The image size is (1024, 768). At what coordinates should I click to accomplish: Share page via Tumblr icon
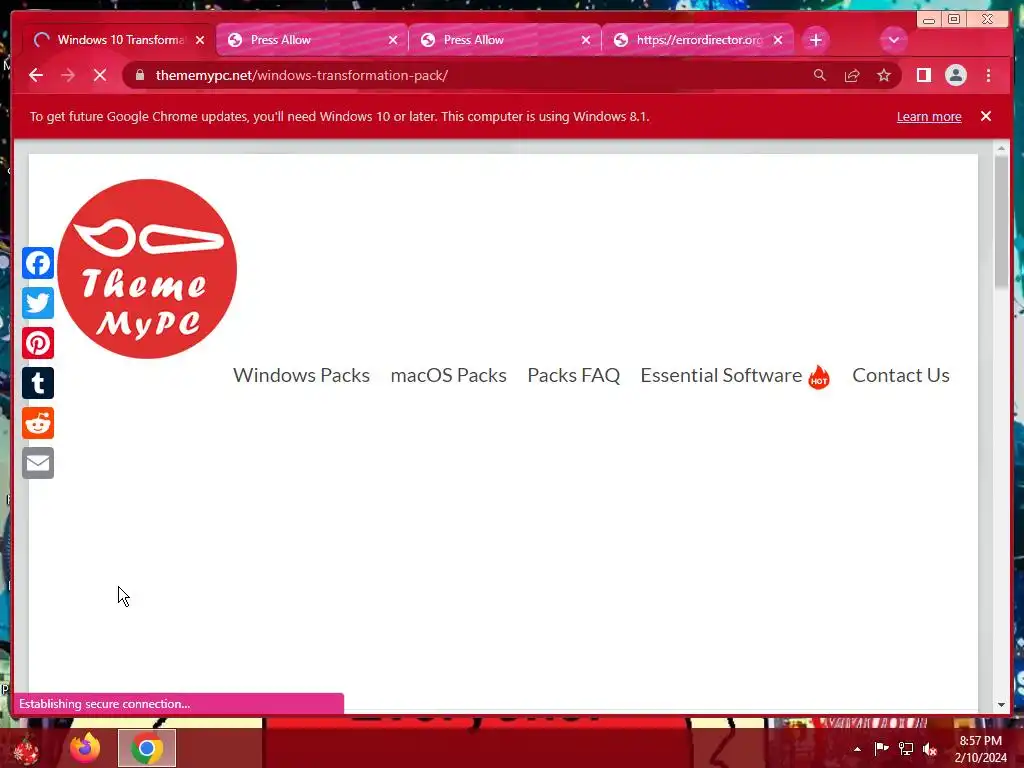tap(38, 383)
